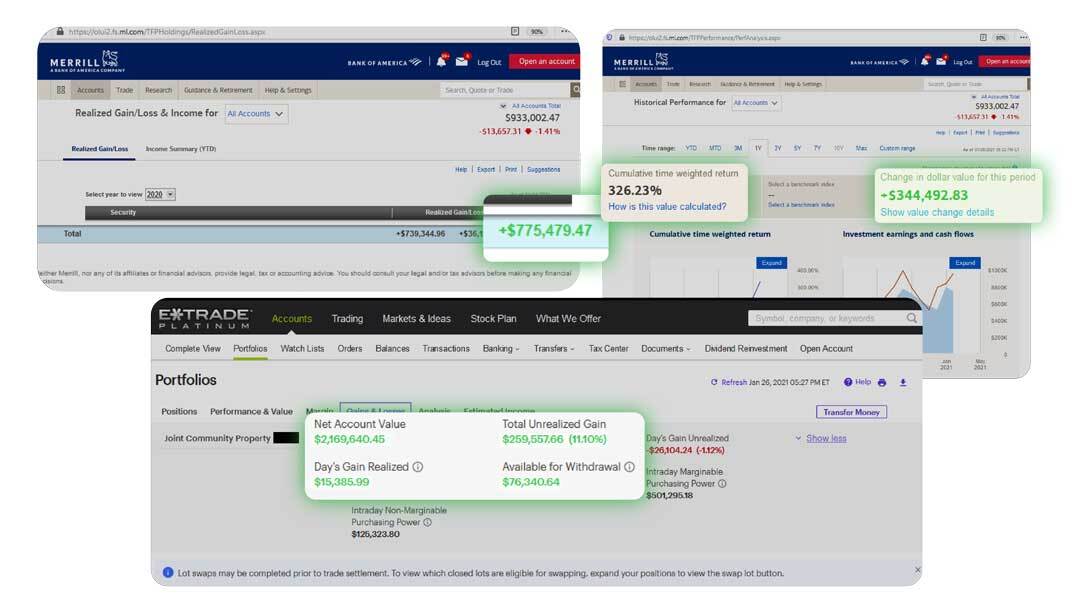This screenshot has height=608, width=1080.
Task: Select the YTD time range
Action: [691, 148]
